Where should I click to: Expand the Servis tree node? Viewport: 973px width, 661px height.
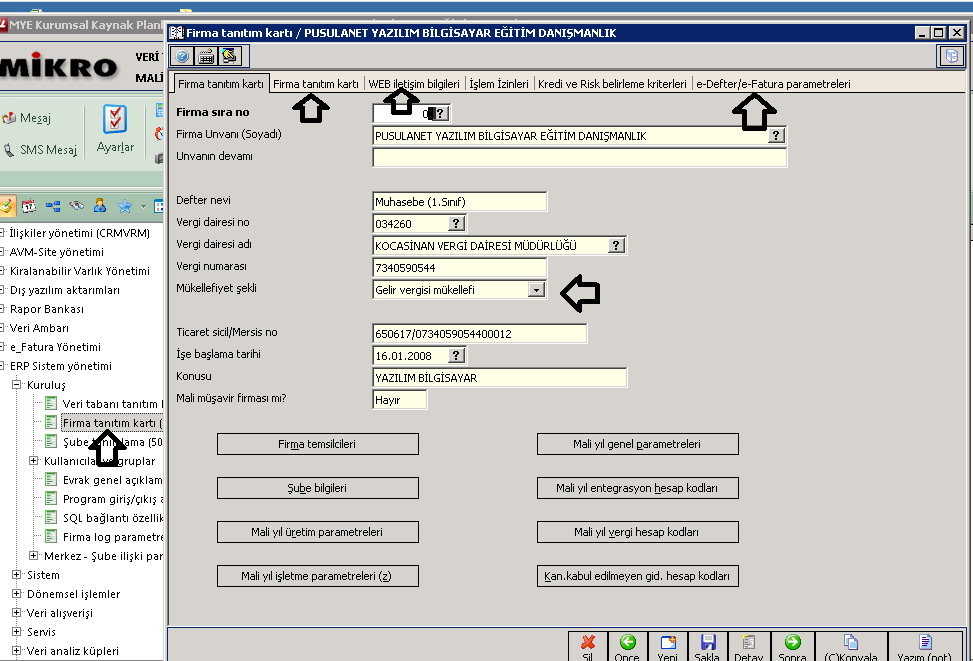click(17, 632)
